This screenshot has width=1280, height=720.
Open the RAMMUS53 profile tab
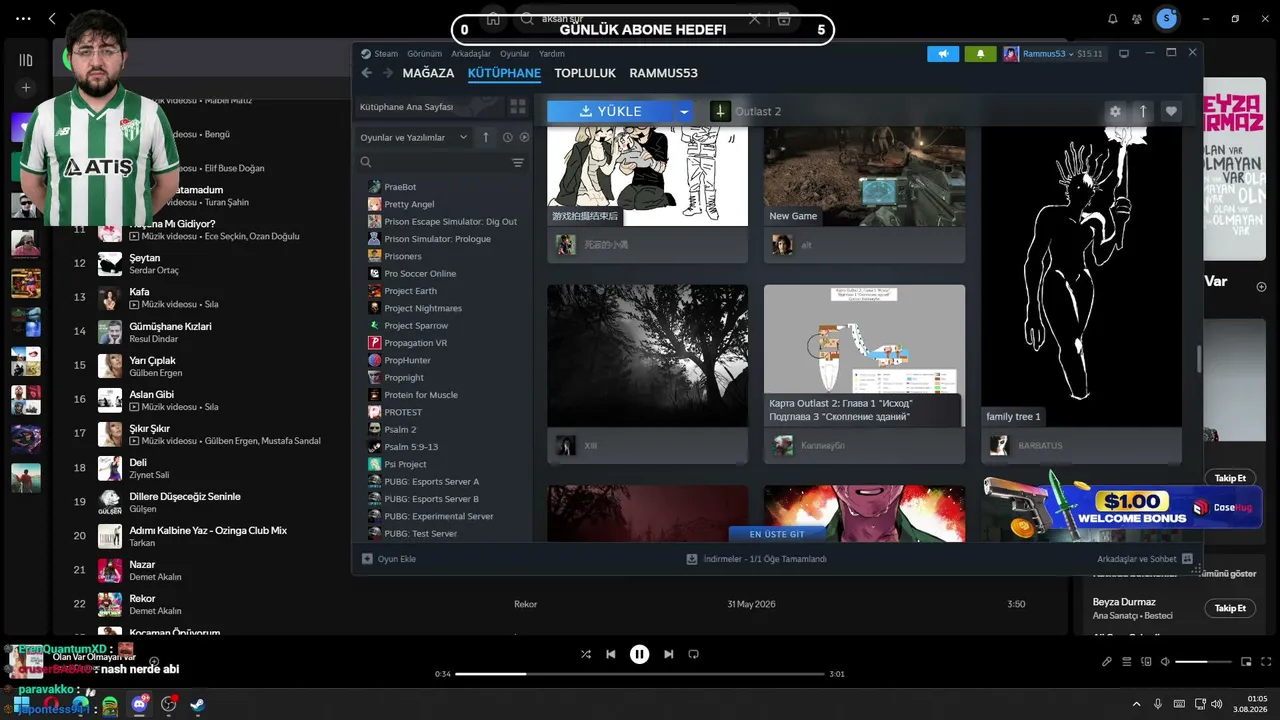(x=663, y=73)
